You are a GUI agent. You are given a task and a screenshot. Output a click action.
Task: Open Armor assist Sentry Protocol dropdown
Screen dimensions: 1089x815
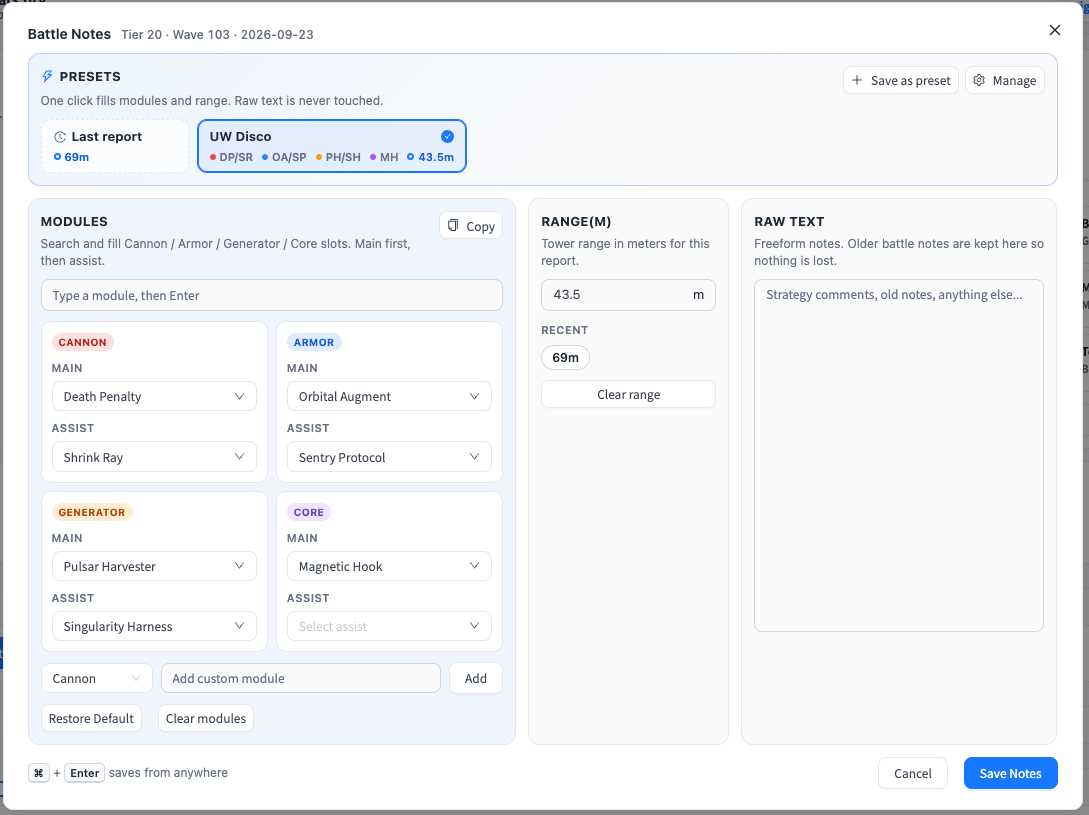pyautogui.click(x=389, y=457)
